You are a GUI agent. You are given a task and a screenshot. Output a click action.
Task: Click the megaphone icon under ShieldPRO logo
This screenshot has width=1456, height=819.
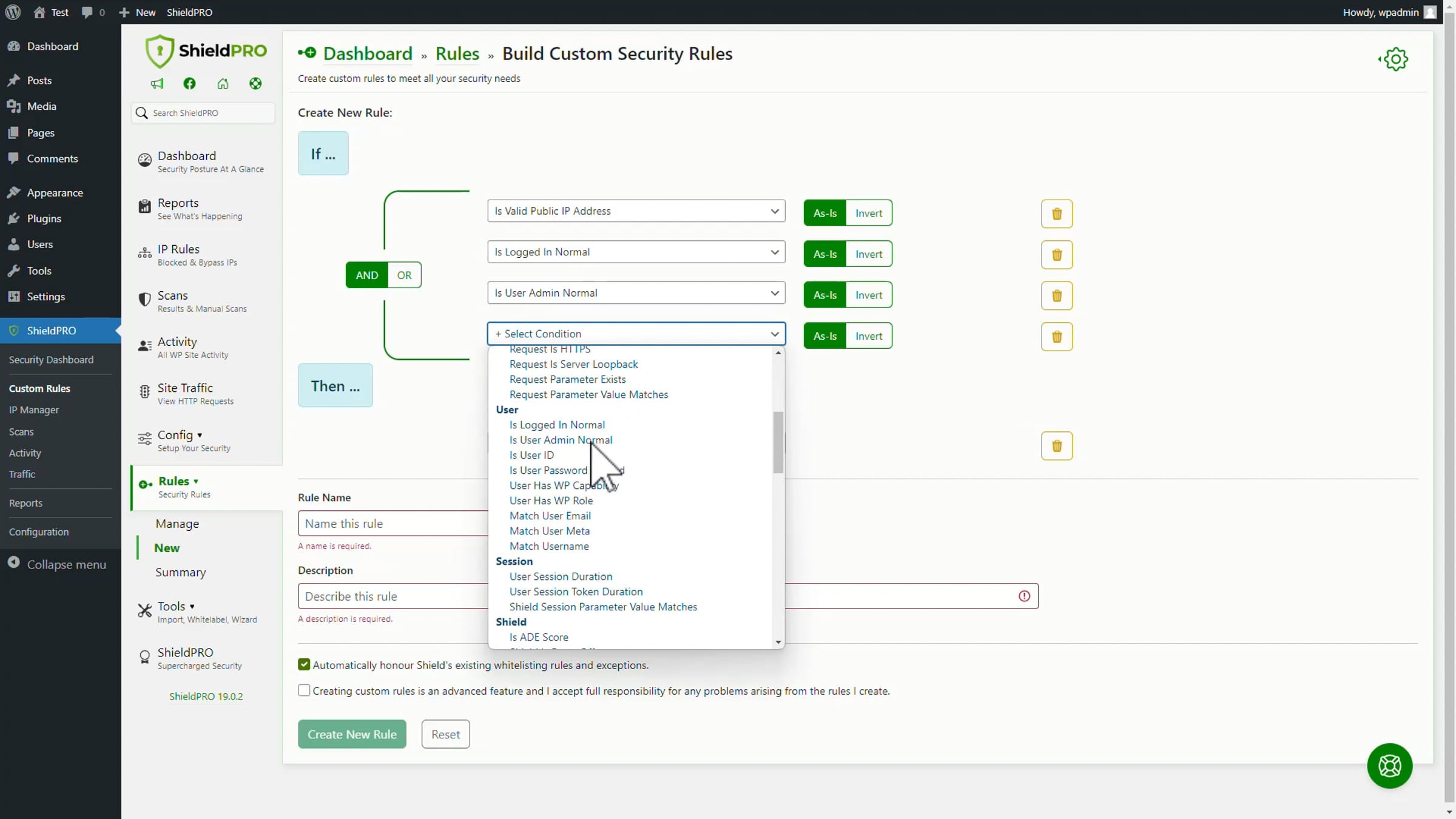(x=157, y=84)
